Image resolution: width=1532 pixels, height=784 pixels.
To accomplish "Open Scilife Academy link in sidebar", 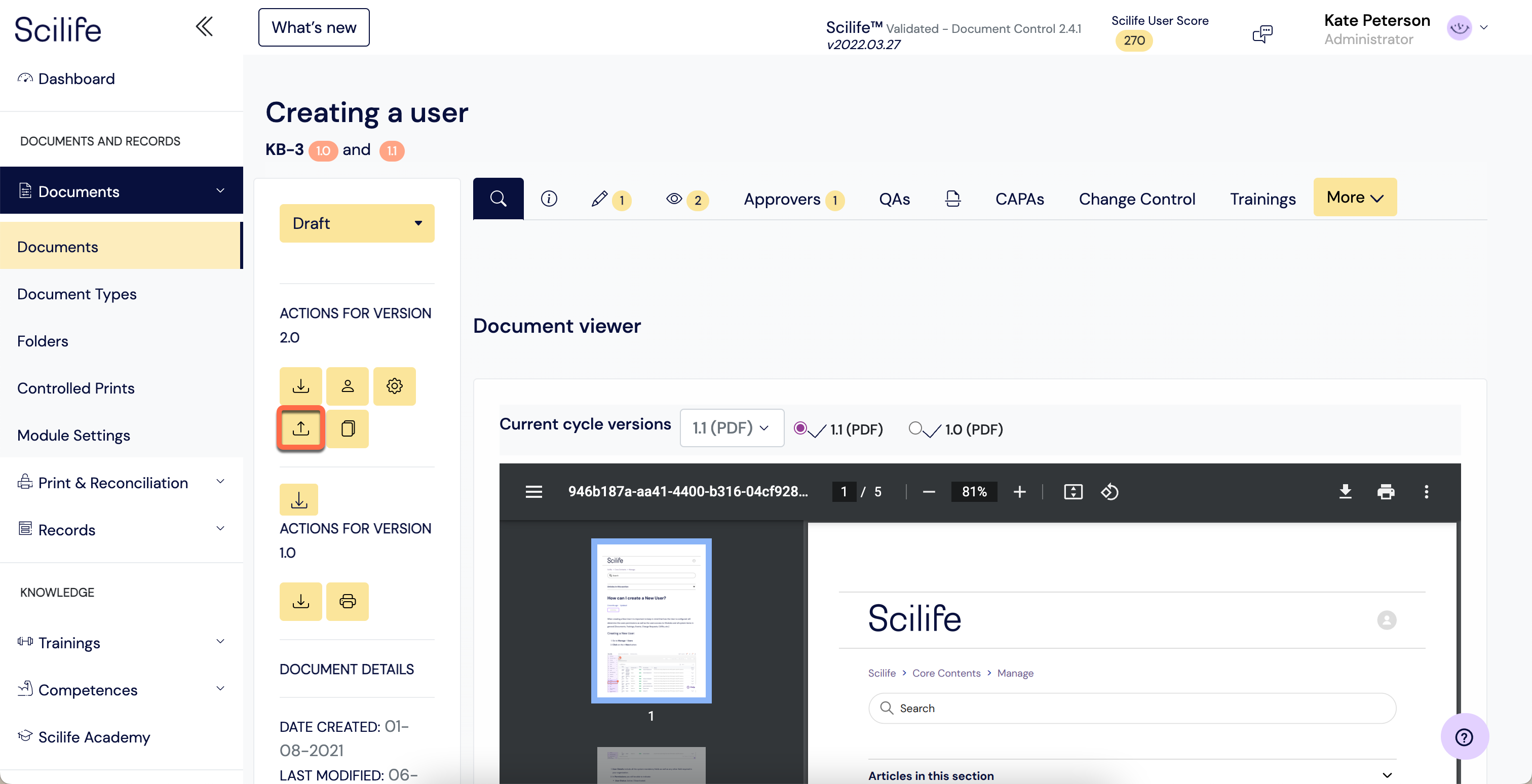I will coord(93,737).
